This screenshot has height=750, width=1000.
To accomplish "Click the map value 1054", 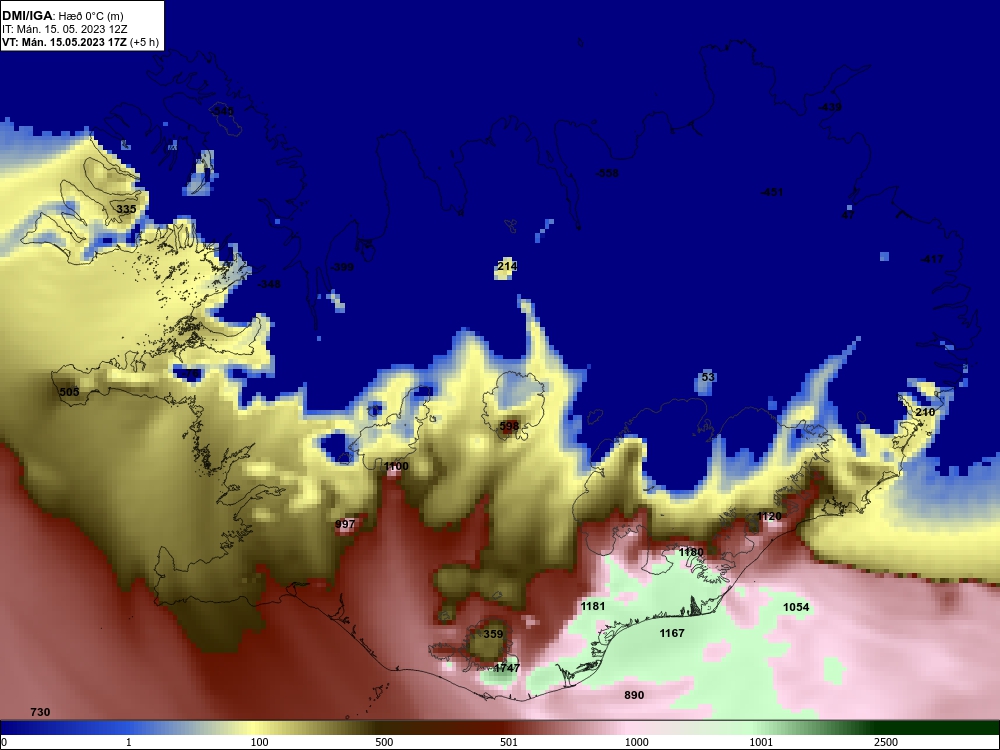I will tap(796, 607).
